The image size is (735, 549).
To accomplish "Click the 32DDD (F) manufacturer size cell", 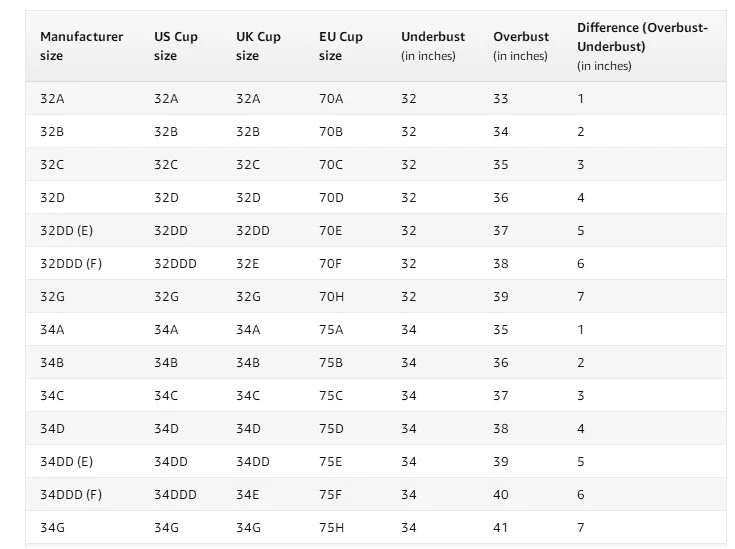I will coord(71,263).
